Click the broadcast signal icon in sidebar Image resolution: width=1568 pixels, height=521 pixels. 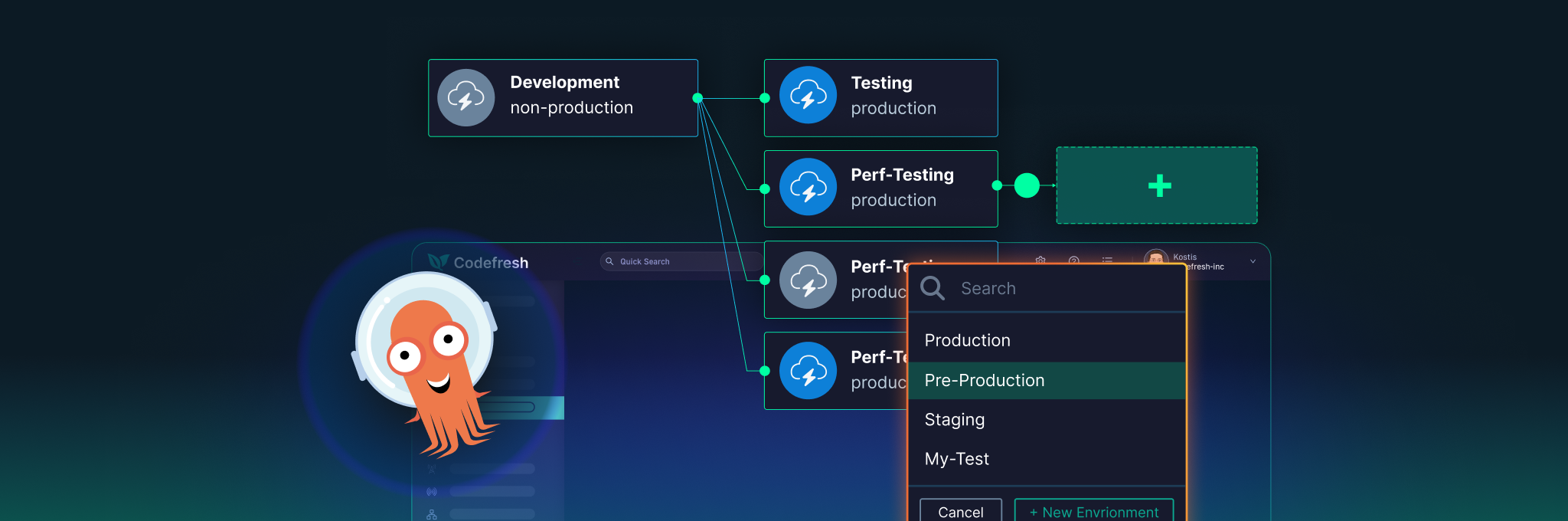[432, 492]
